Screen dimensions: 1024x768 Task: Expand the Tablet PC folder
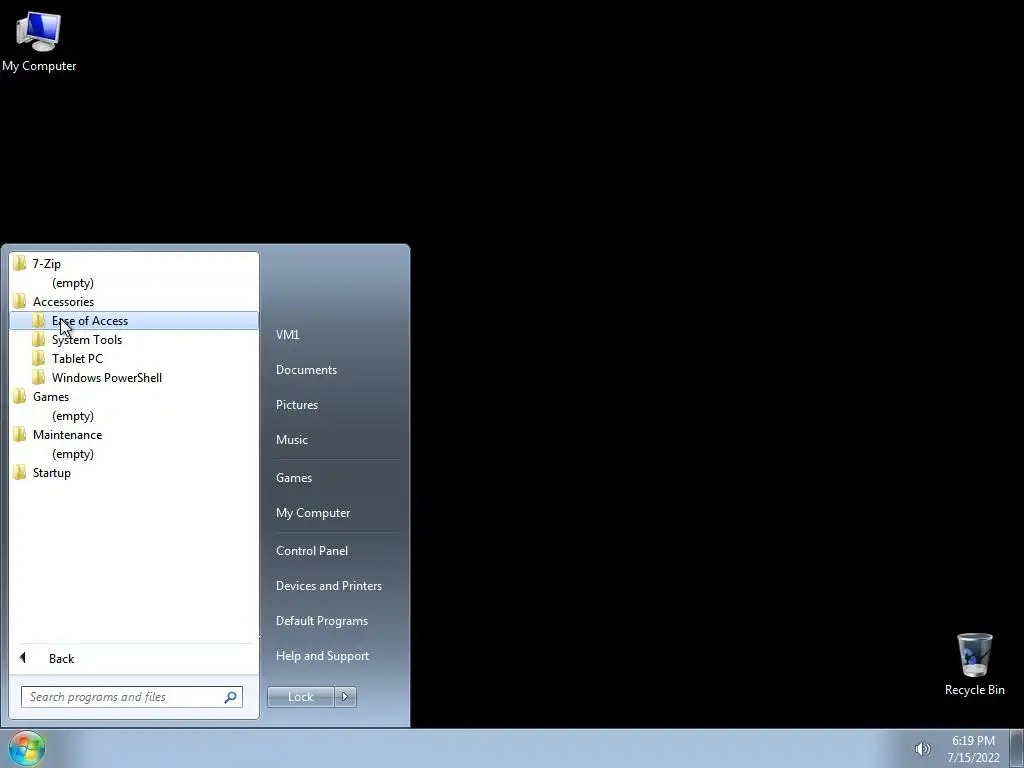point(134,358)
